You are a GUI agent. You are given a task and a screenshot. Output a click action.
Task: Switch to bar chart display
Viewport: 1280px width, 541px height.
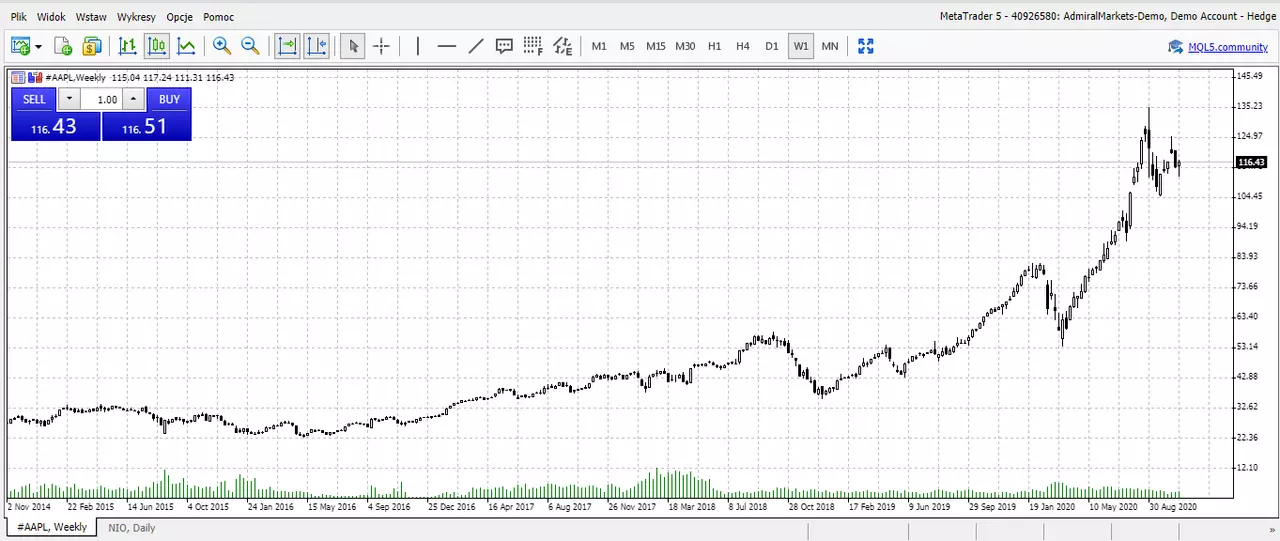tap(128, 46)
